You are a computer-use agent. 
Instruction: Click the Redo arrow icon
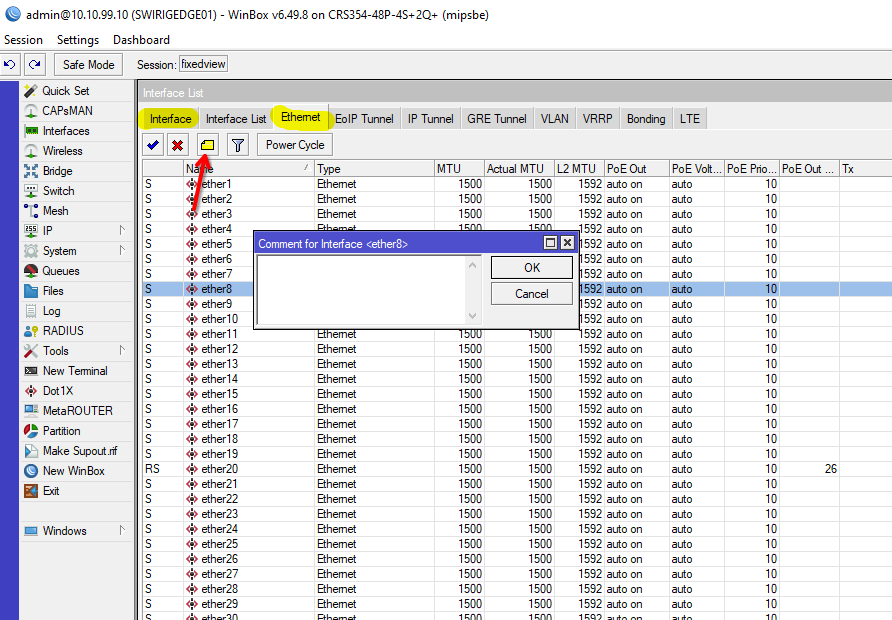pyautogui.click(x=35, y=64)
